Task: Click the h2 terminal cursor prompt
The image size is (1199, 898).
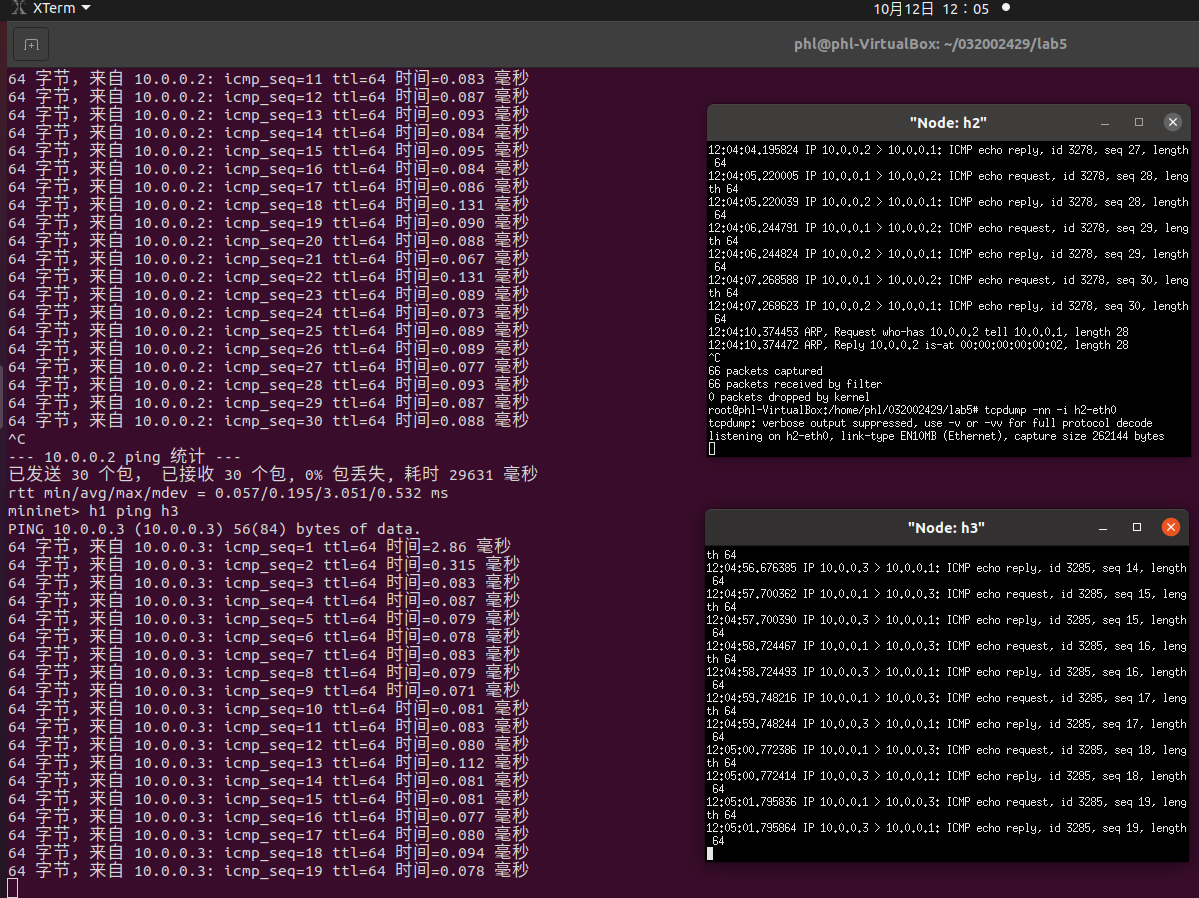Action: 712,449
